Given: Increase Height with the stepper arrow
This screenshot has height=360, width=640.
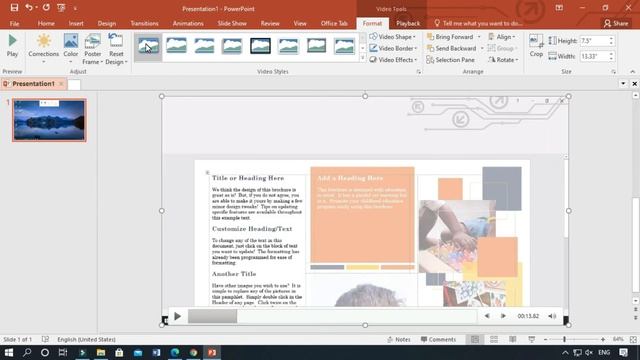Looking at the screenshot, I should (611, 38).
